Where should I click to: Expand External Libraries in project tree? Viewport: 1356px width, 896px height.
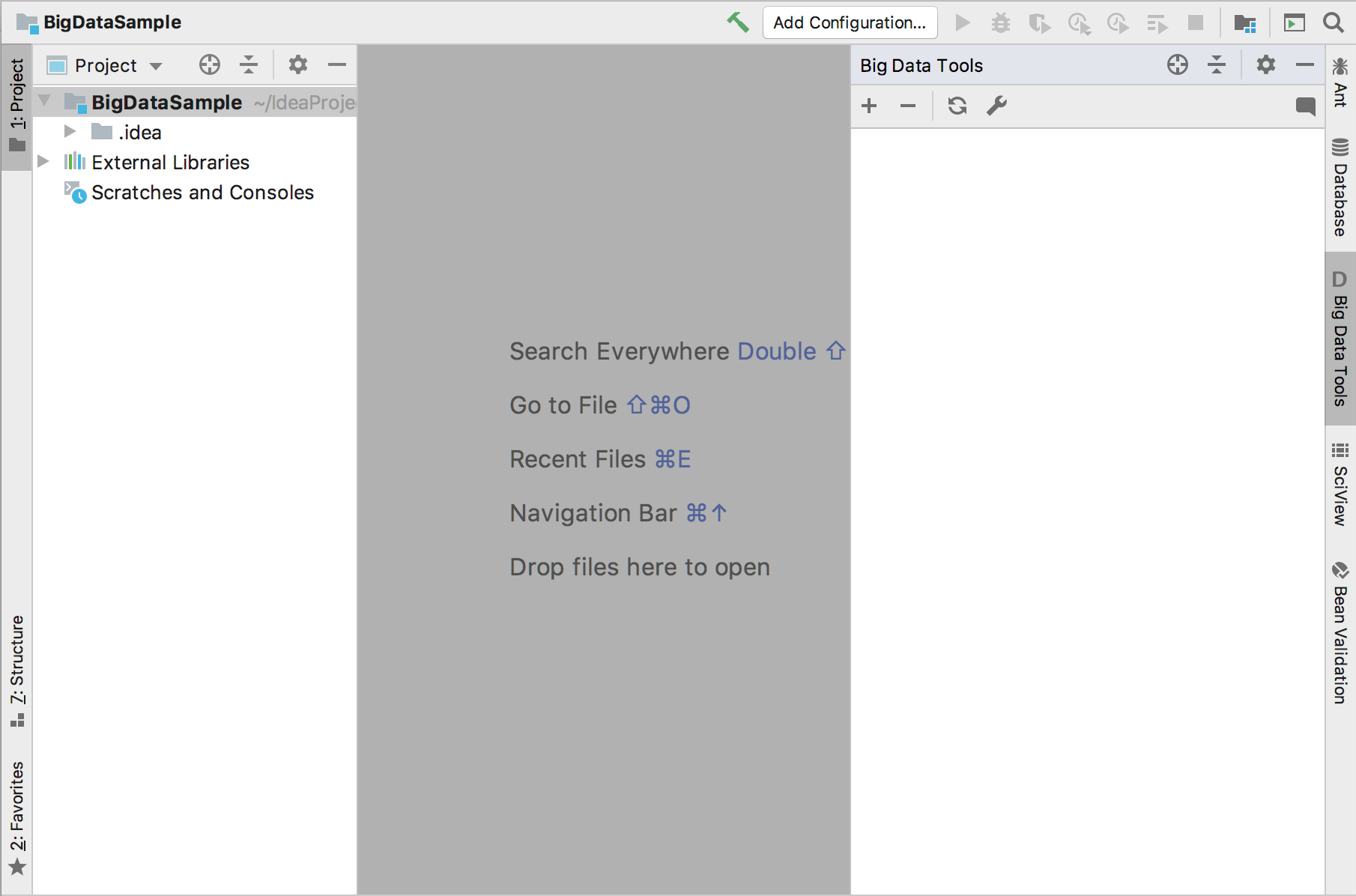tap(43, 162)
